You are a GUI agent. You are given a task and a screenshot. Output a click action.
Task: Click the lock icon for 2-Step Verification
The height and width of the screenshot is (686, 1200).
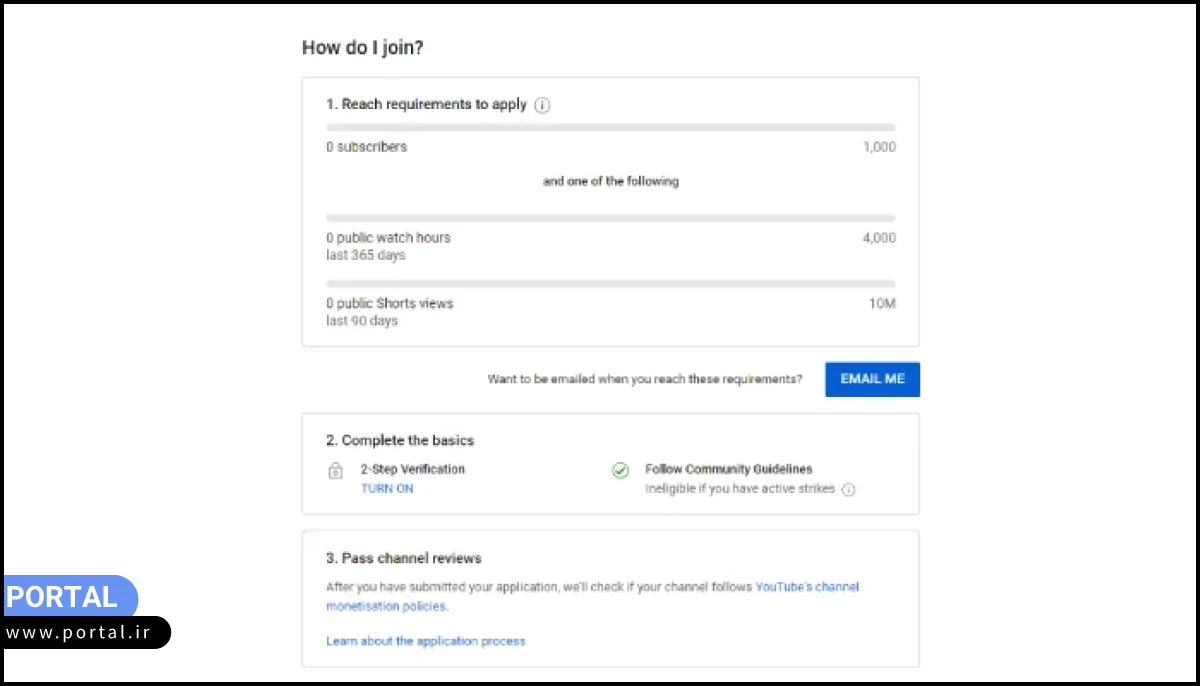[x=336, y=470]
